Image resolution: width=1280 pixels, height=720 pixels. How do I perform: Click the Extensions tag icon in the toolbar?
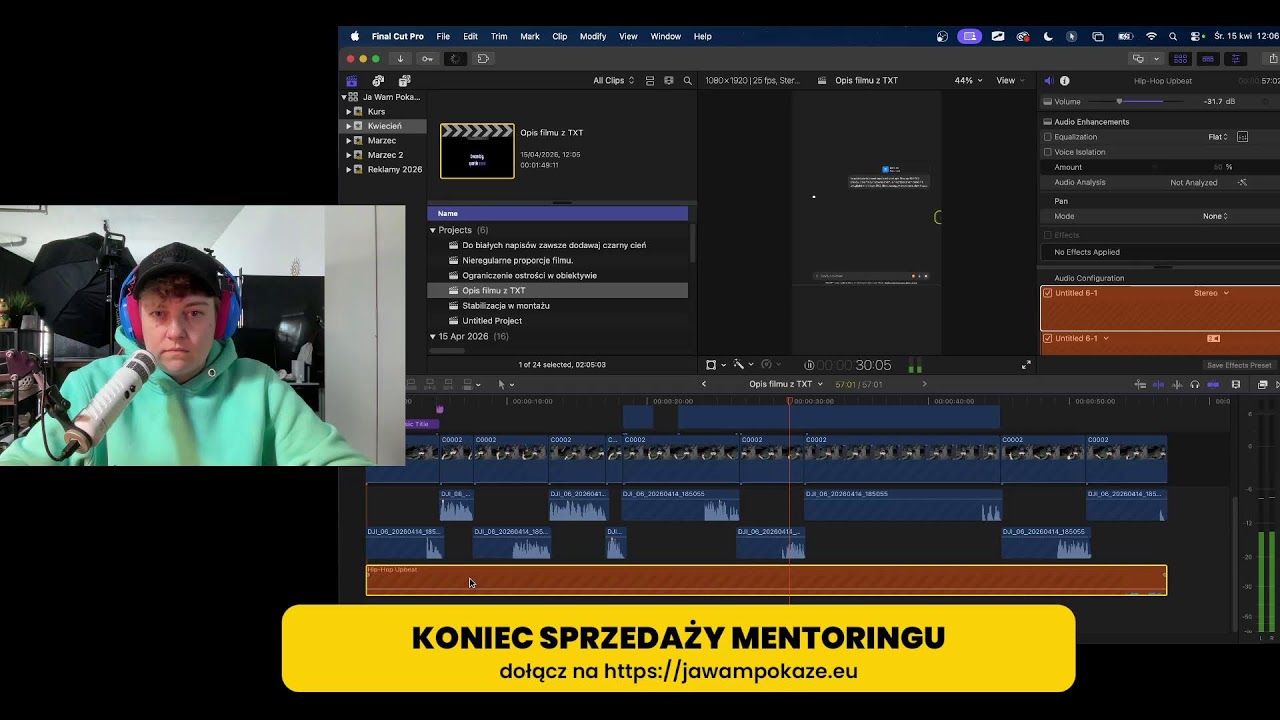coord(483,59)
